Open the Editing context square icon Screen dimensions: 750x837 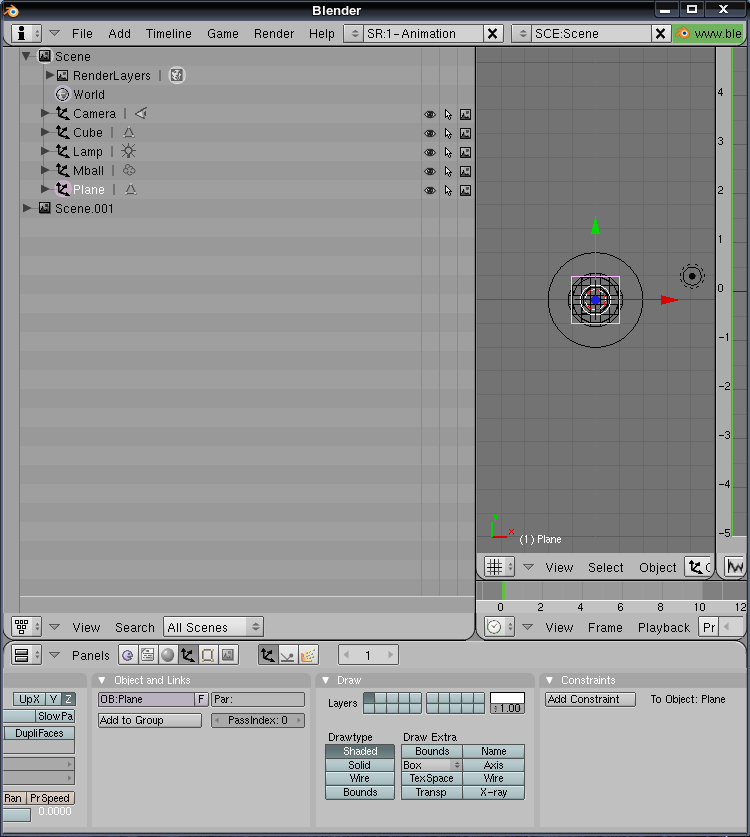click(x=208, y=655)
